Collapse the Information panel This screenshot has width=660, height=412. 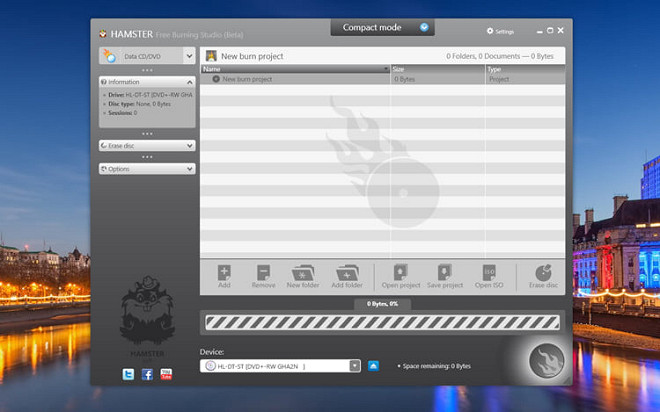click(189, 82)
